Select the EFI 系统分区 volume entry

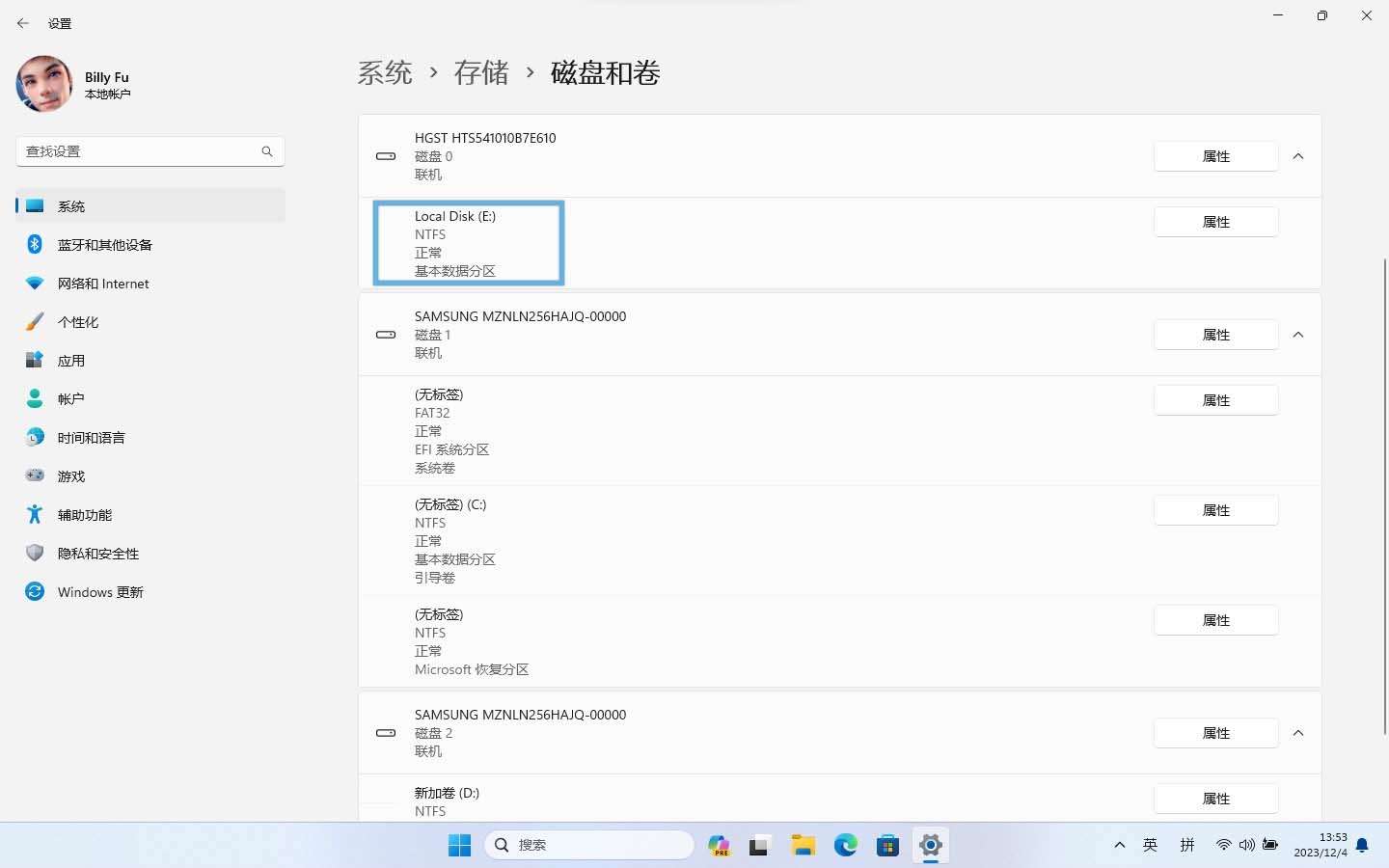pos(840,431)
